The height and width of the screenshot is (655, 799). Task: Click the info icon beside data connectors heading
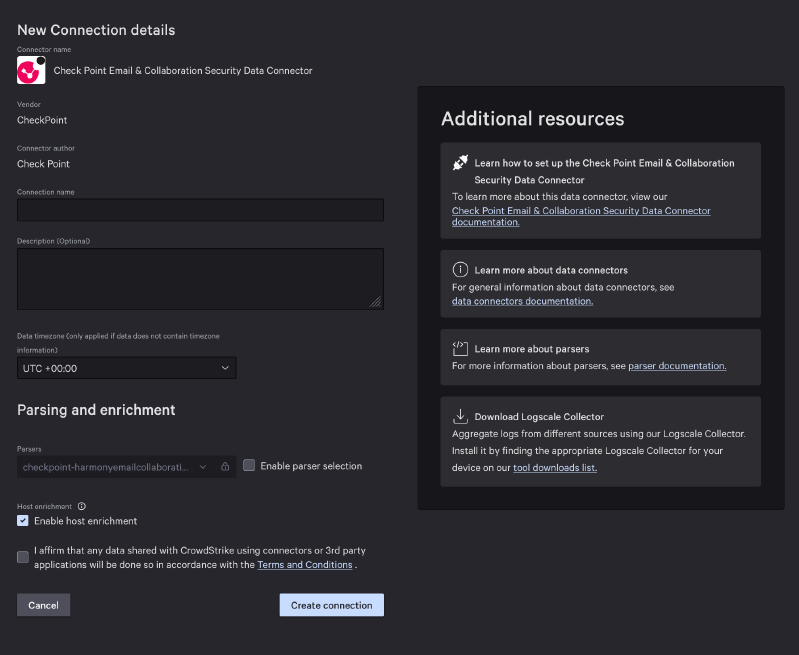(x=460, y=270)
